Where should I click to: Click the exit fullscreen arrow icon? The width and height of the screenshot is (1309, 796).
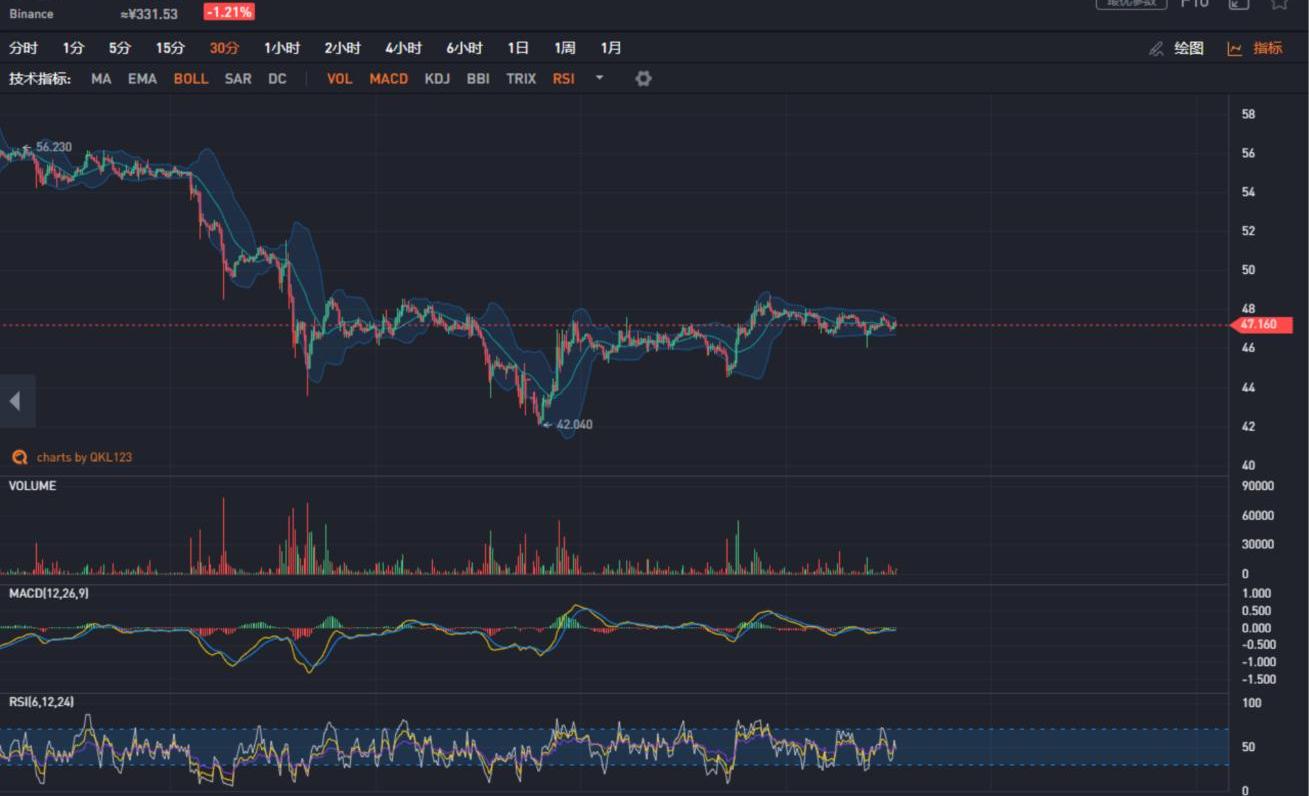coord(1239,4)
